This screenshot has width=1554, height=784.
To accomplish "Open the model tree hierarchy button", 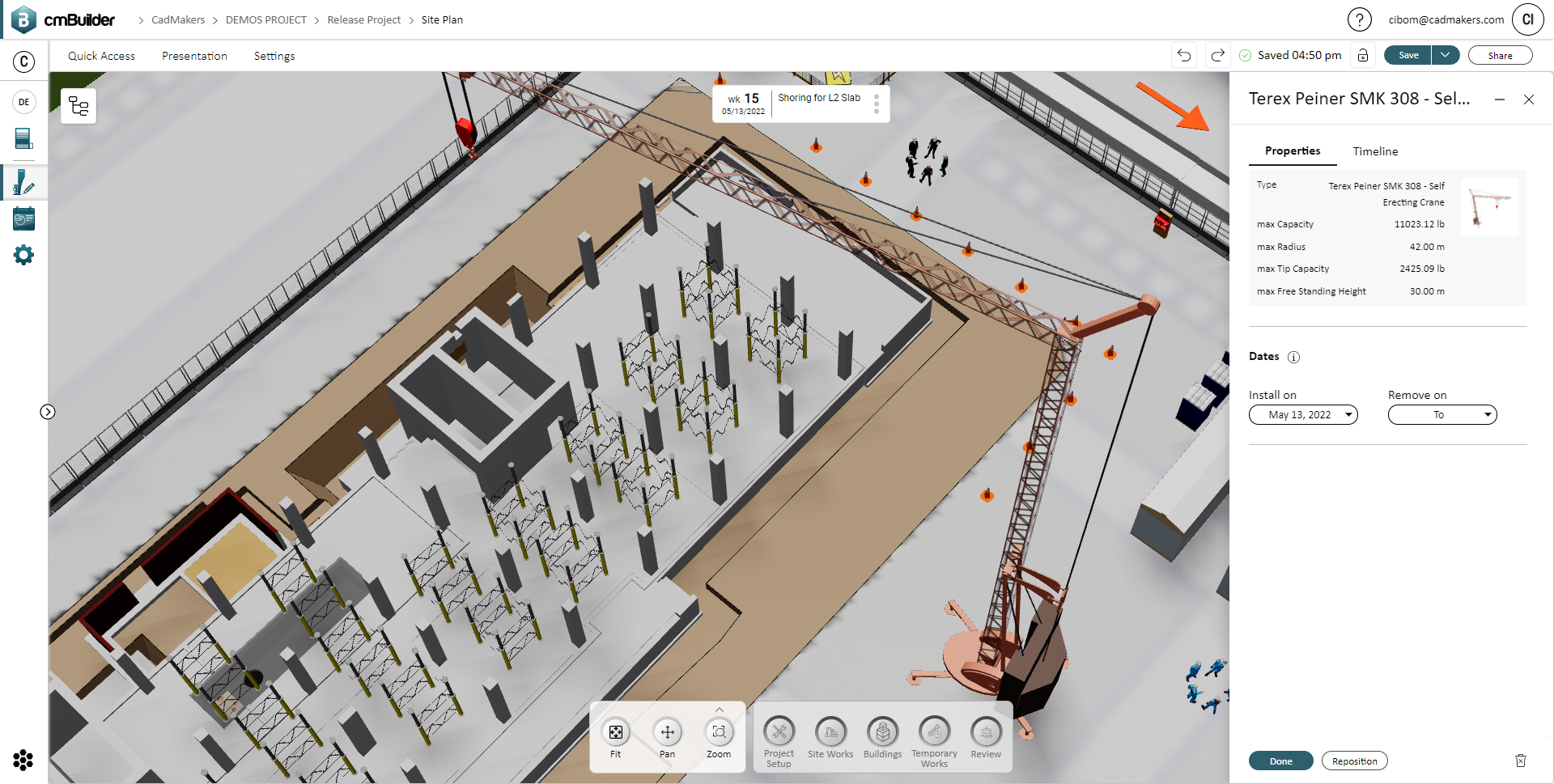I will point(79,106).
